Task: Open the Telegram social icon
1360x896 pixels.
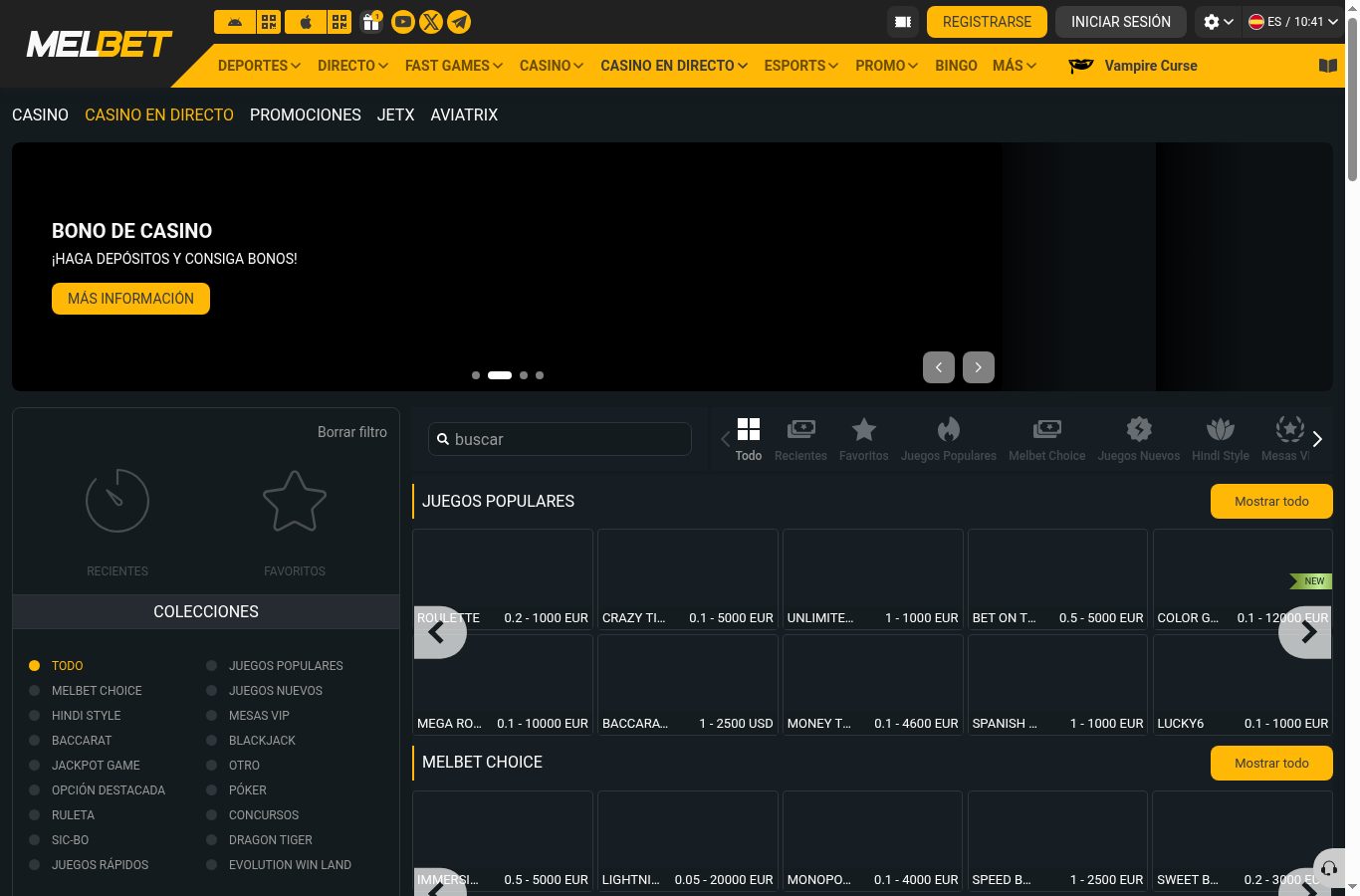Action: coord(459,21)
